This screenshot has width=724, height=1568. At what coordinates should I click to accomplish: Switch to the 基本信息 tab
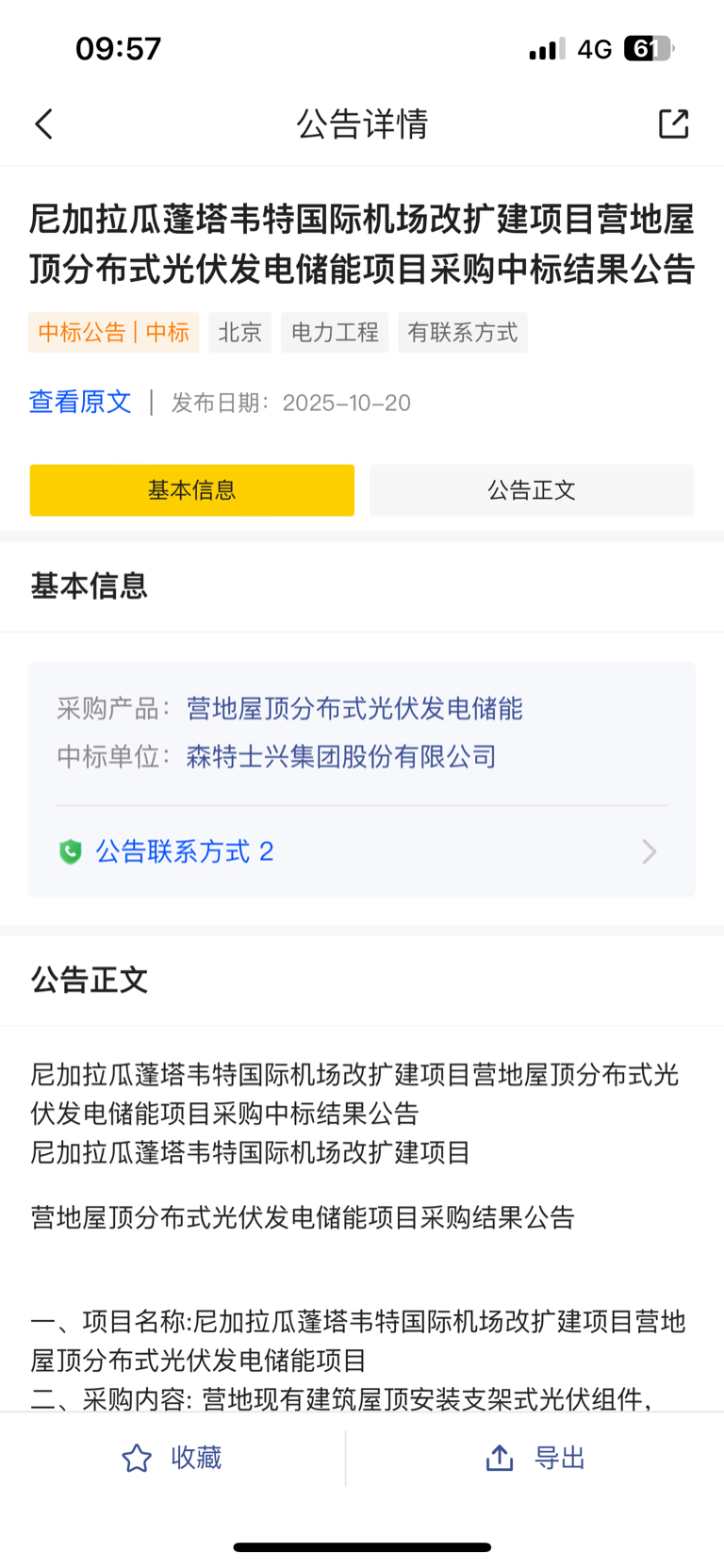(x=192, y=490)
